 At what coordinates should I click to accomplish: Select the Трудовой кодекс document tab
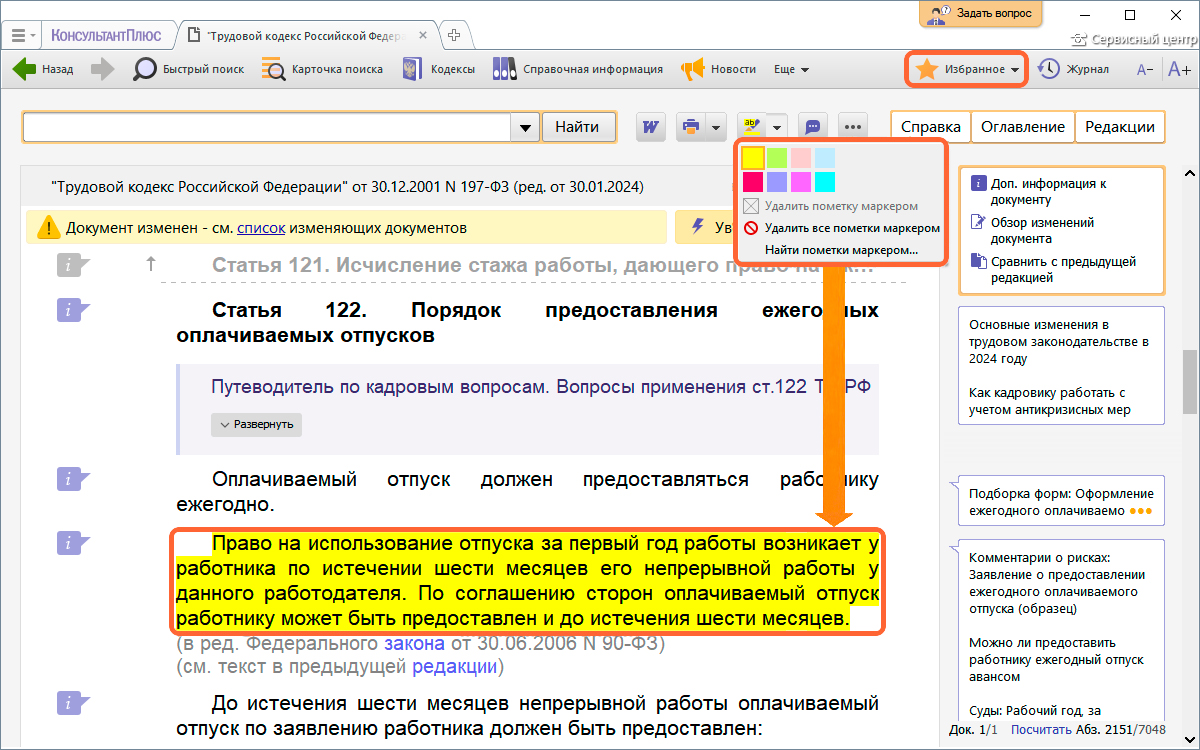[304, 35]
